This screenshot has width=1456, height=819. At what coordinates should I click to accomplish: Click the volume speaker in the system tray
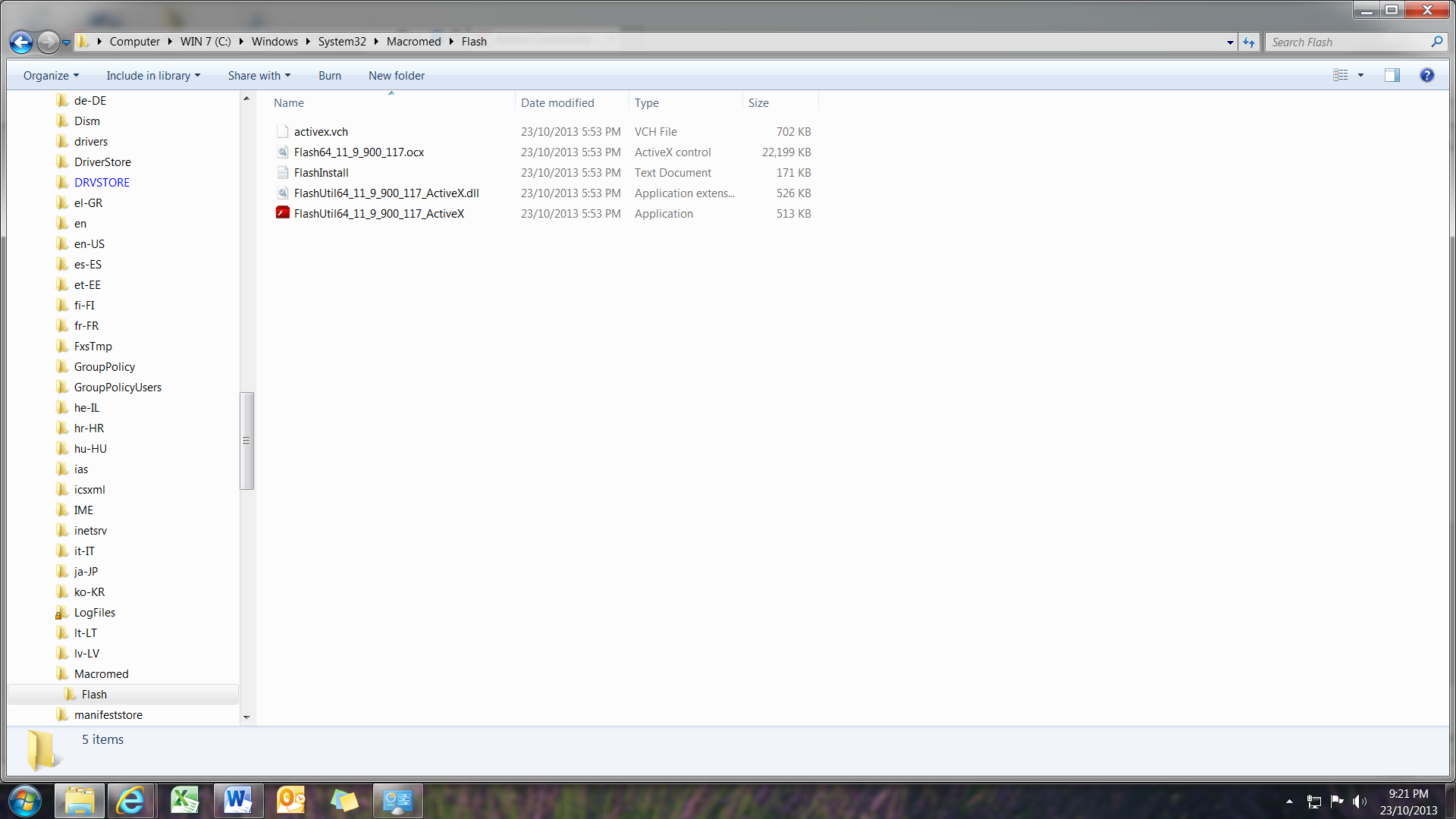click(1358, 802)
